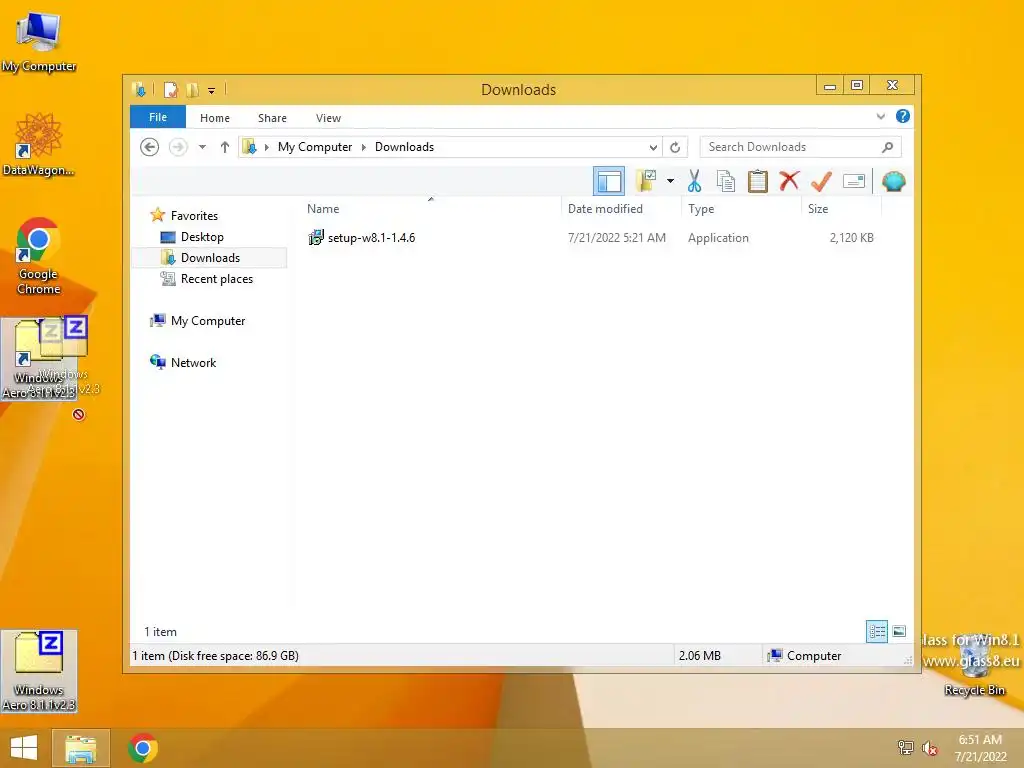Click the Rename label icon

point(854,181)
